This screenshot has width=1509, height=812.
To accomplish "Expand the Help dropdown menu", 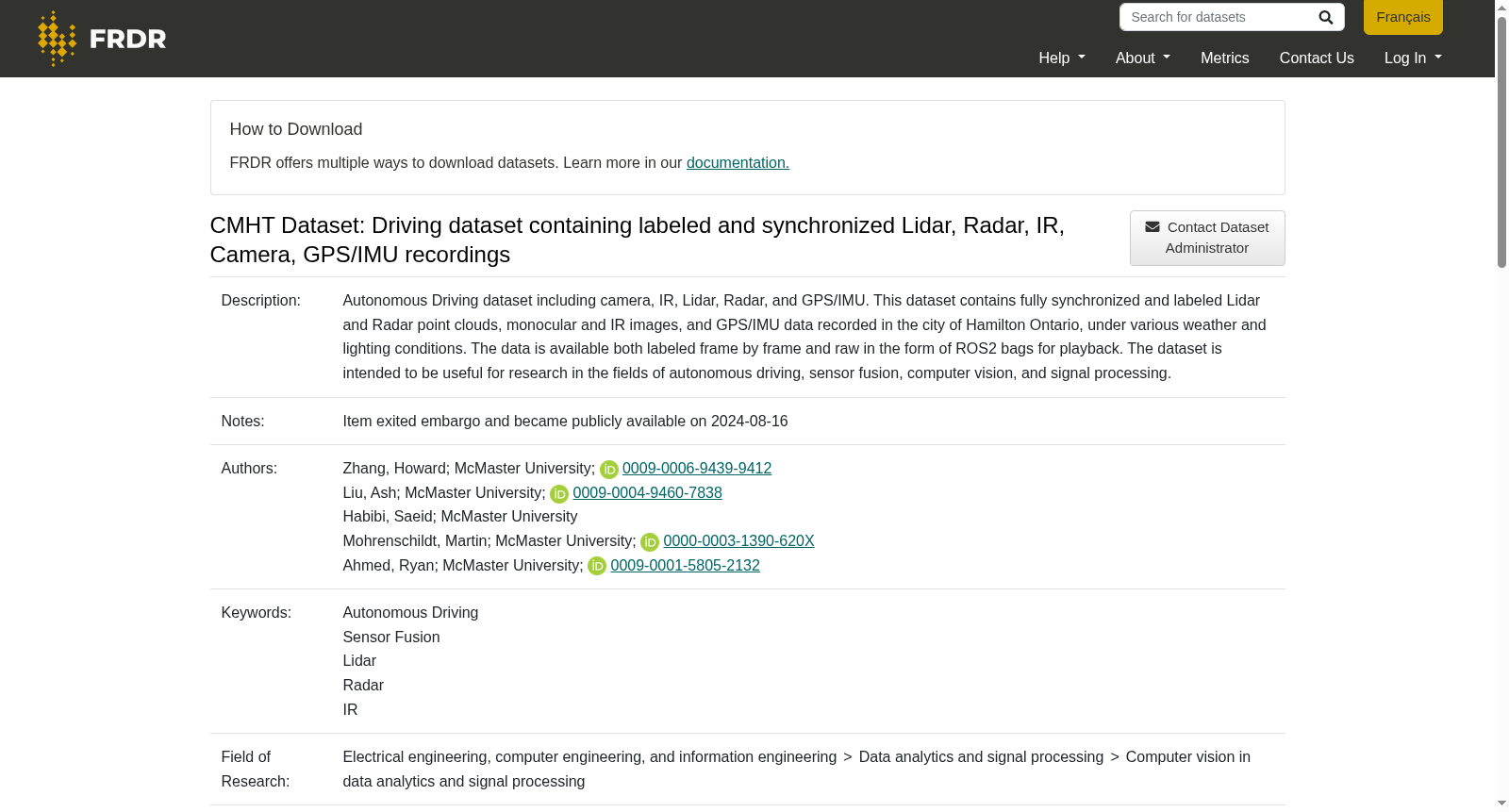I will click(1062, 58).
